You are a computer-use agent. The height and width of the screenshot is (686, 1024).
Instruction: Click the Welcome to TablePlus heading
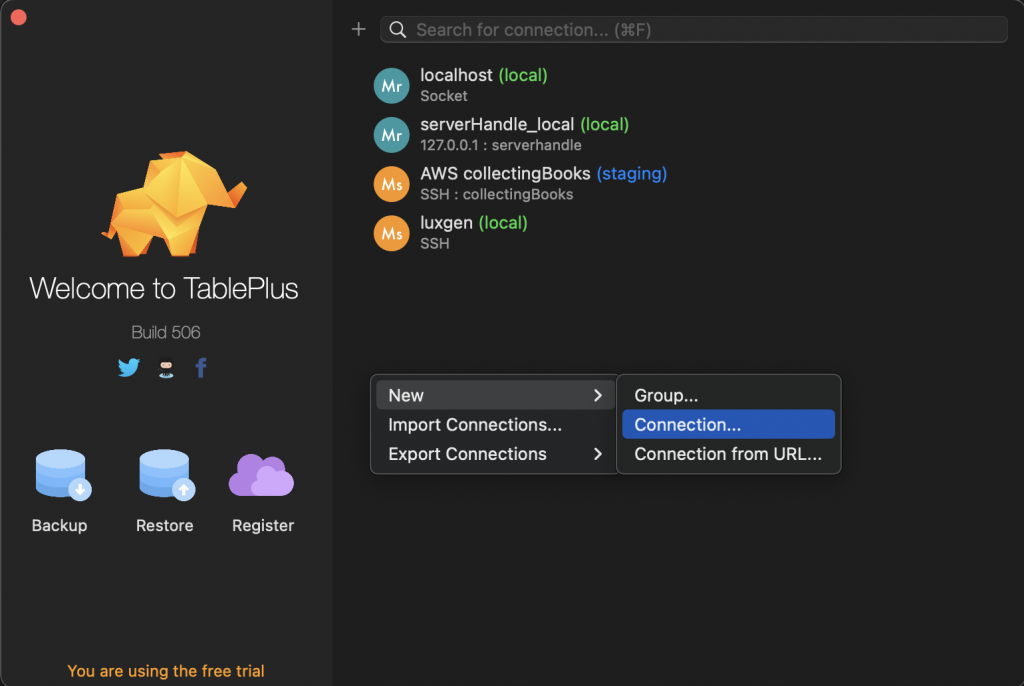click(164, 288)
